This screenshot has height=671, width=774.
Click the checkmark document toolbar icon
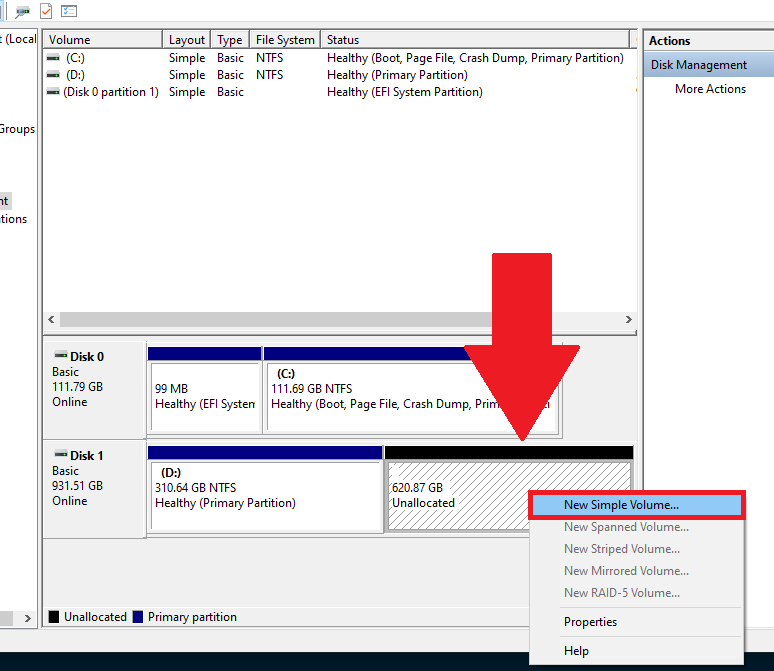pos(46,11)
